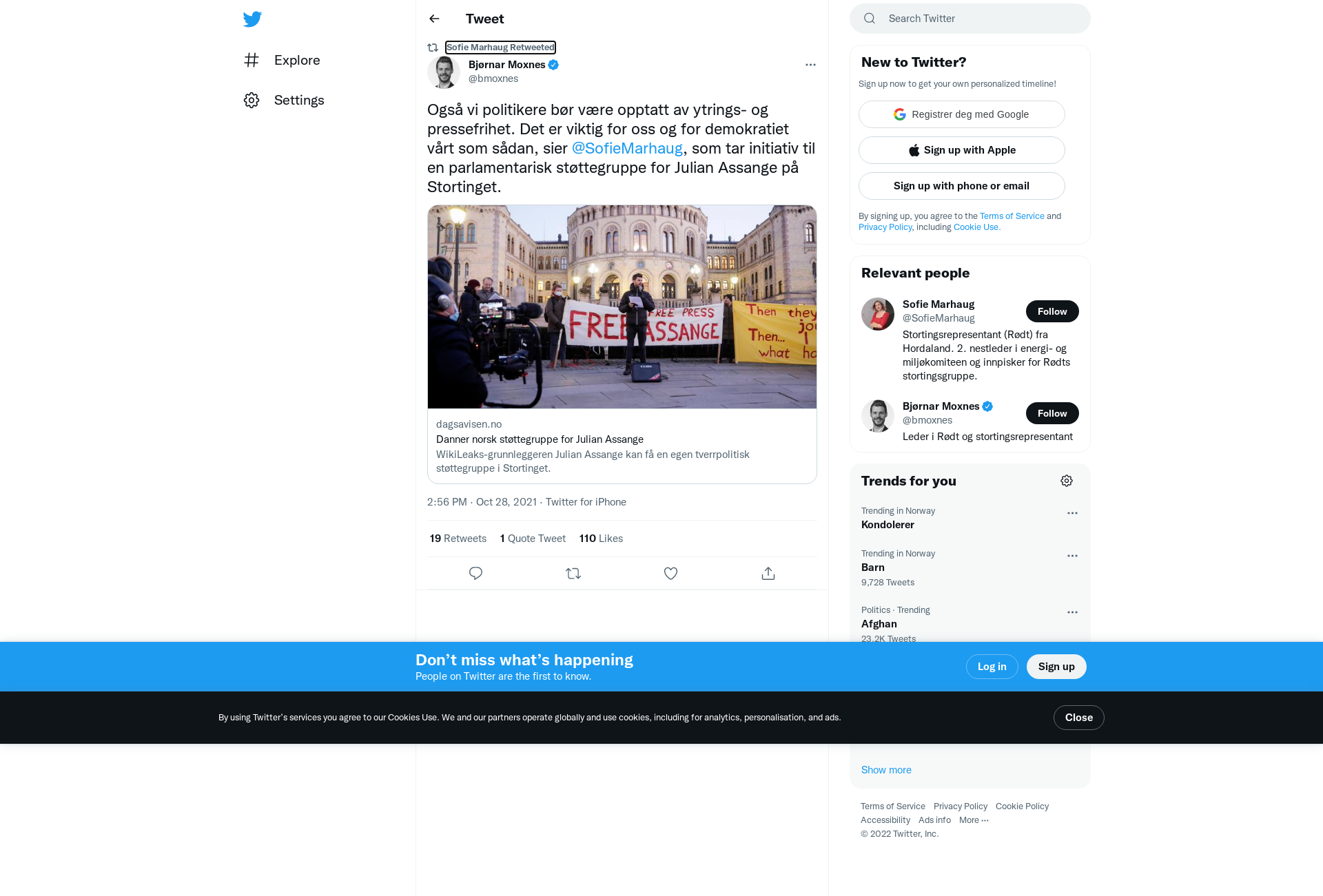Click the Twitter bird logo

pos(252,19)
